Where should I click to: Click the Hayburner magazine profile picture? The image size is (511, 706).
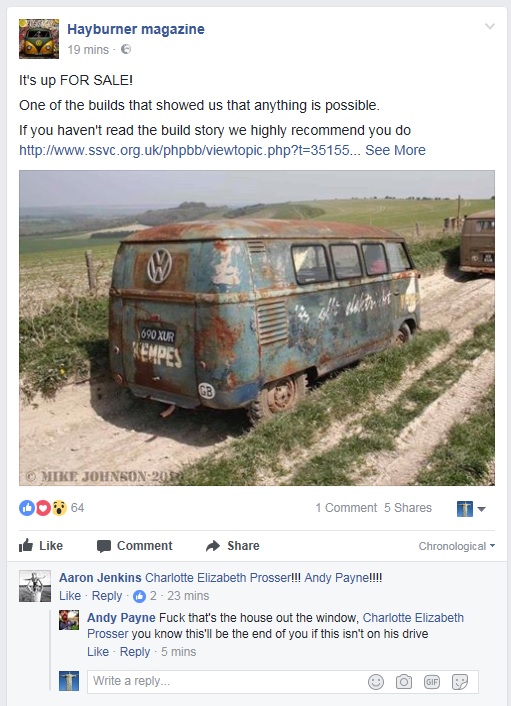coord(39,39)
